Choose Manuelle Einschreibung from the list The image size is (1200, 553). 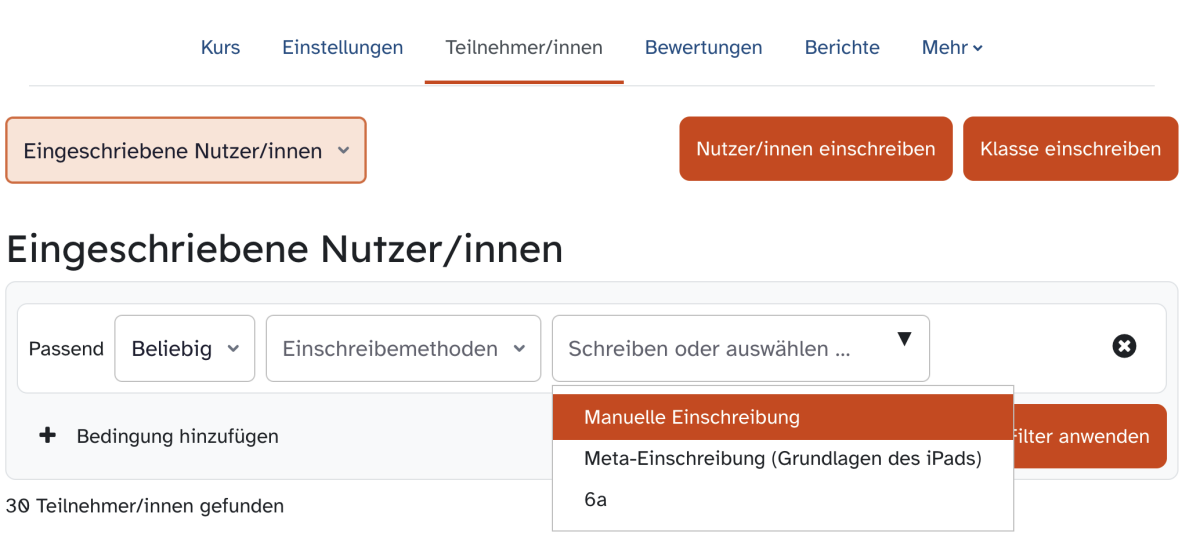(x=783, y=417)
